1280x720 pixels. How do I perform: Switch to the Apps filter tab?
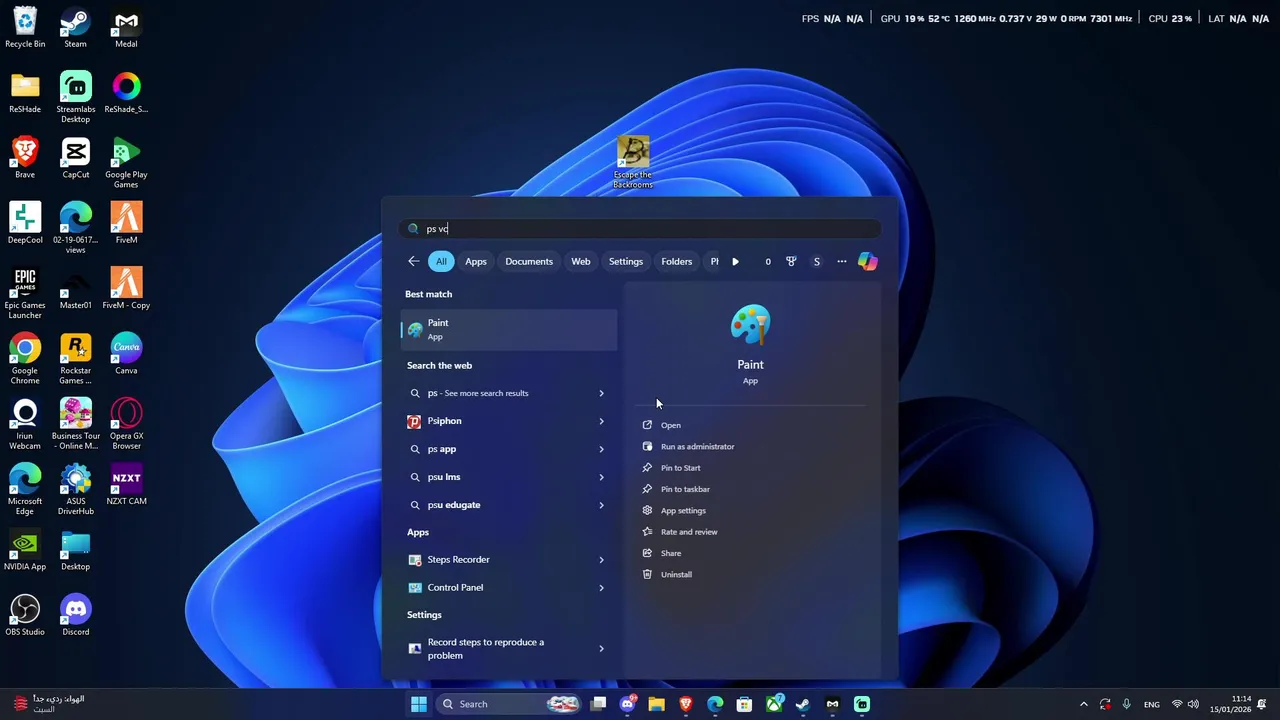(x=476, y=261)
